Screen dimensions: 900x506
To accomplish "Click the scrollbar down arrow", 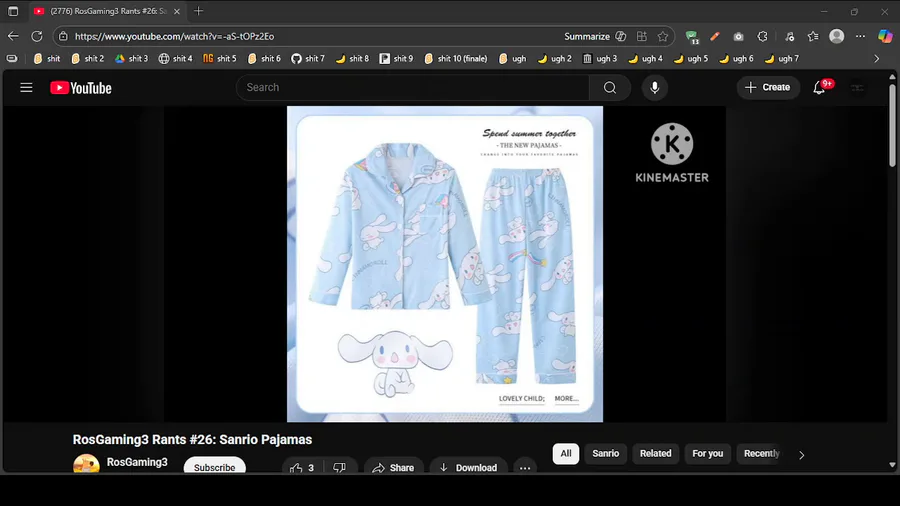I will (x=892, y=465).
